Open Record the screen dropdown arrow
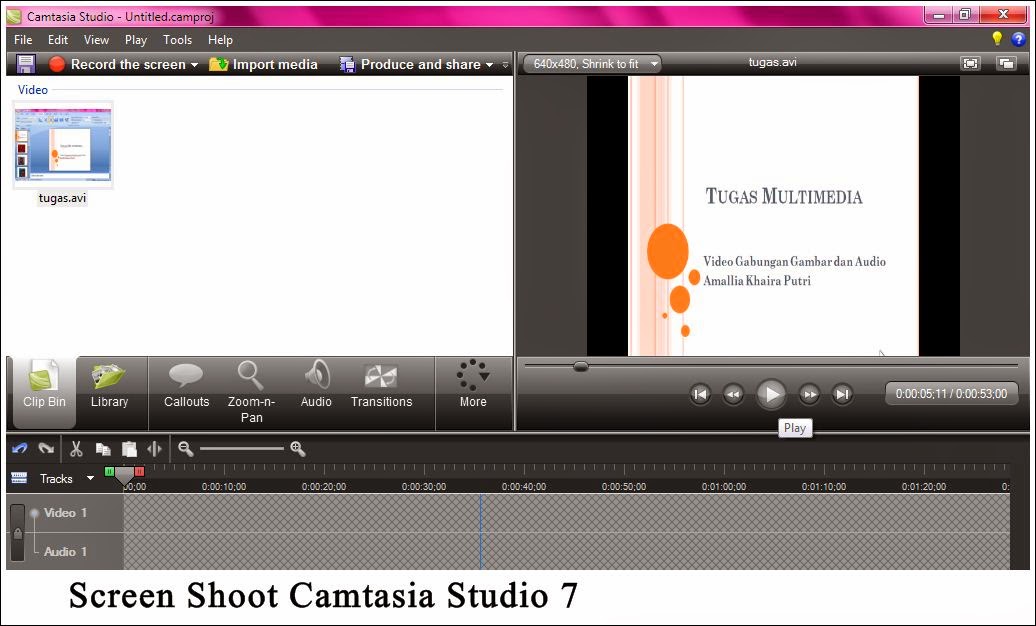1036x626 pixels. point(194,65)
